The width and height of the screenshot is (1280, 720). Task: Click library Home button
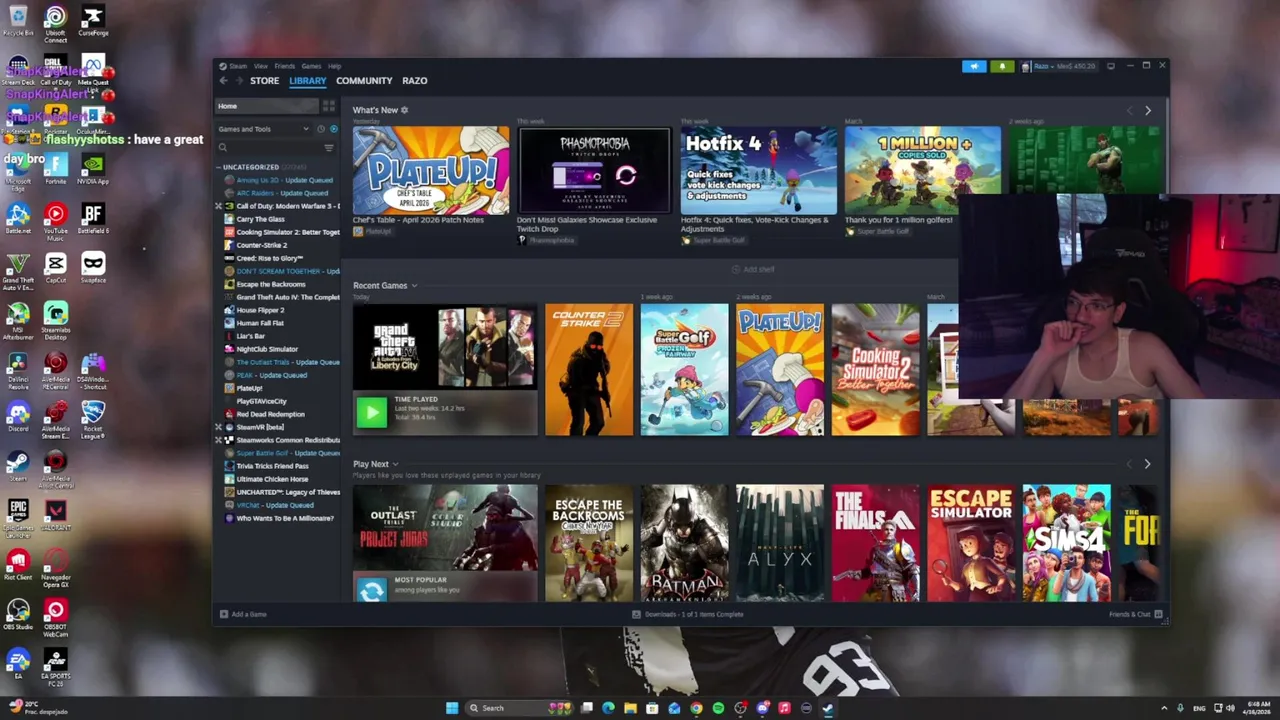pos(266,106)
